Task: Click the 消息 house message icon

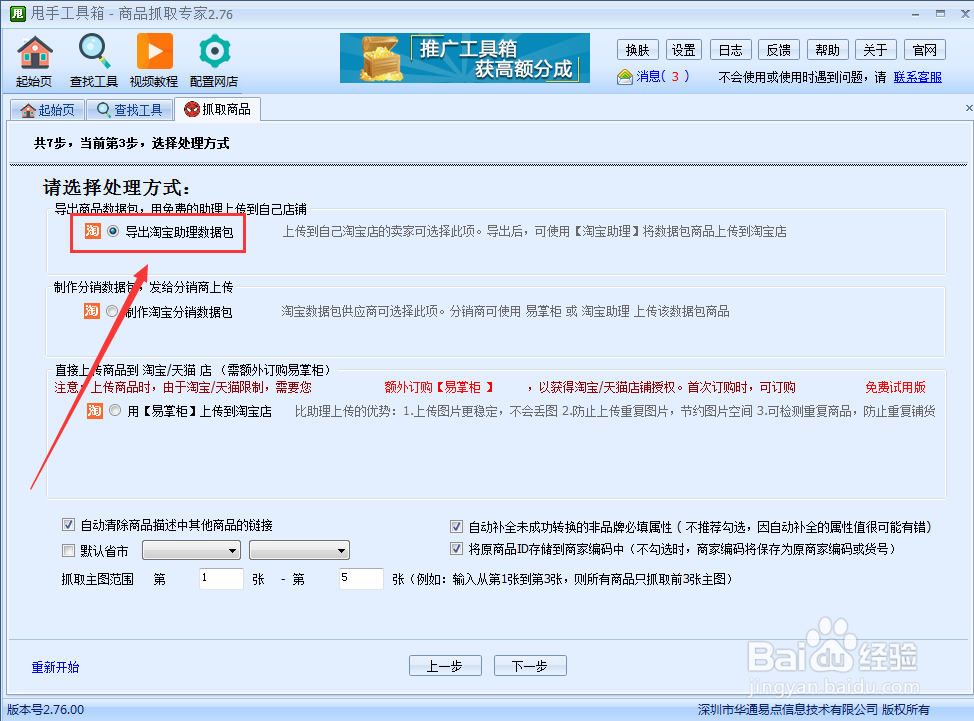Action: (x=624, y=77)
